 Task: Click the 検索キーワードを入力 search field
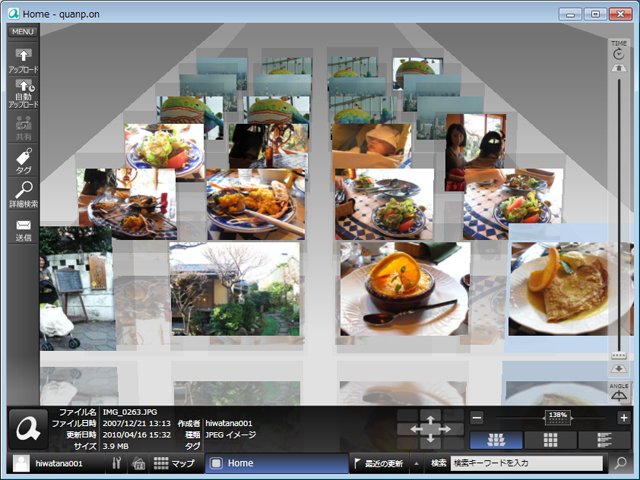click(527, 463)
